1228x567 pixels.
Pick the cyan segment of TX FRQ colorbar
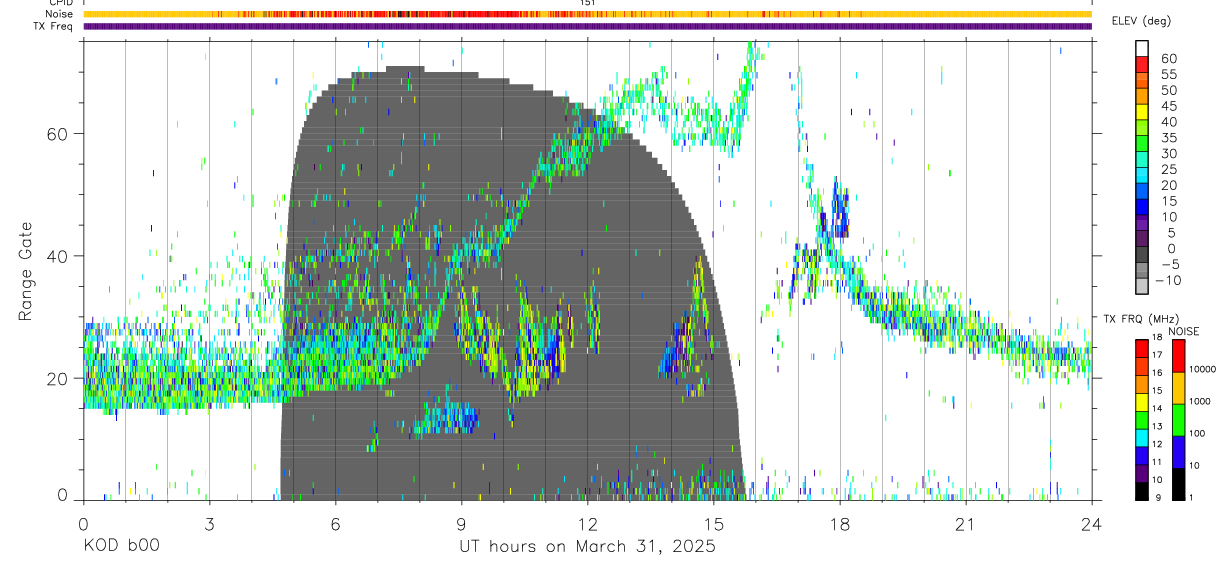click(x=1141, y=437)
